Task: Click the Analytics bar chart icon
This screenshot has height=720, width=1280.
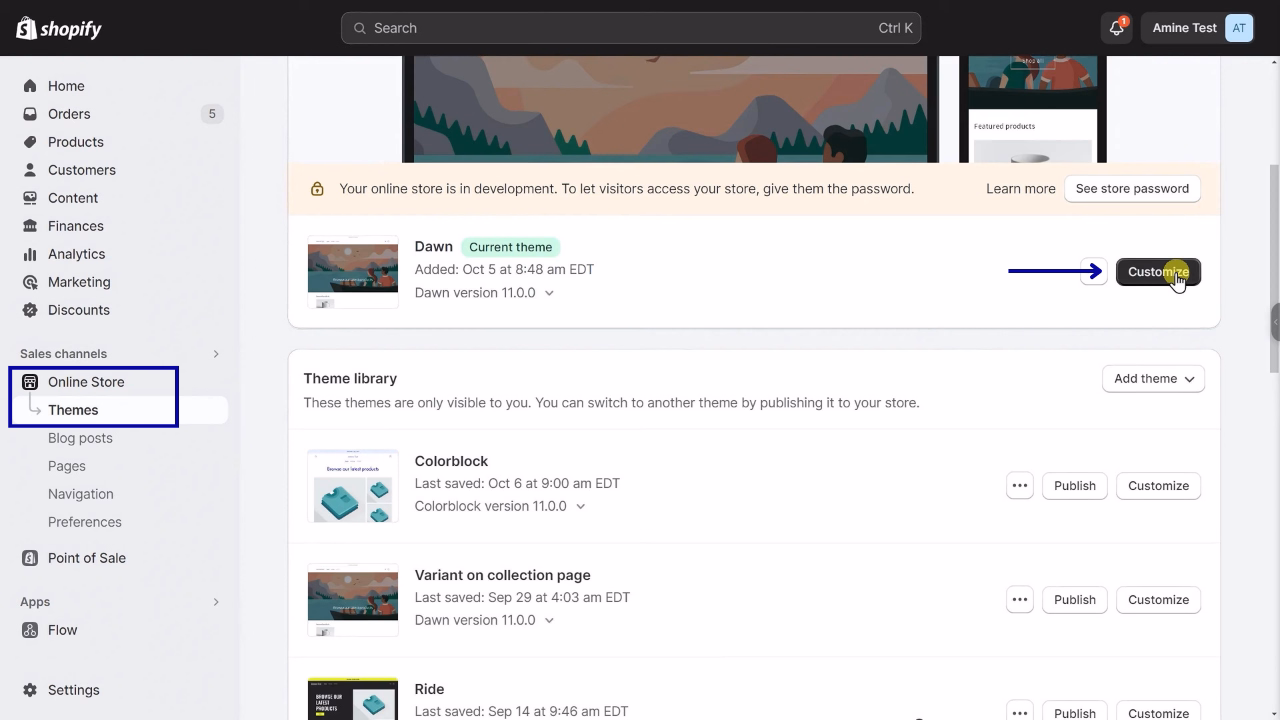Action: tap(30, 254)
